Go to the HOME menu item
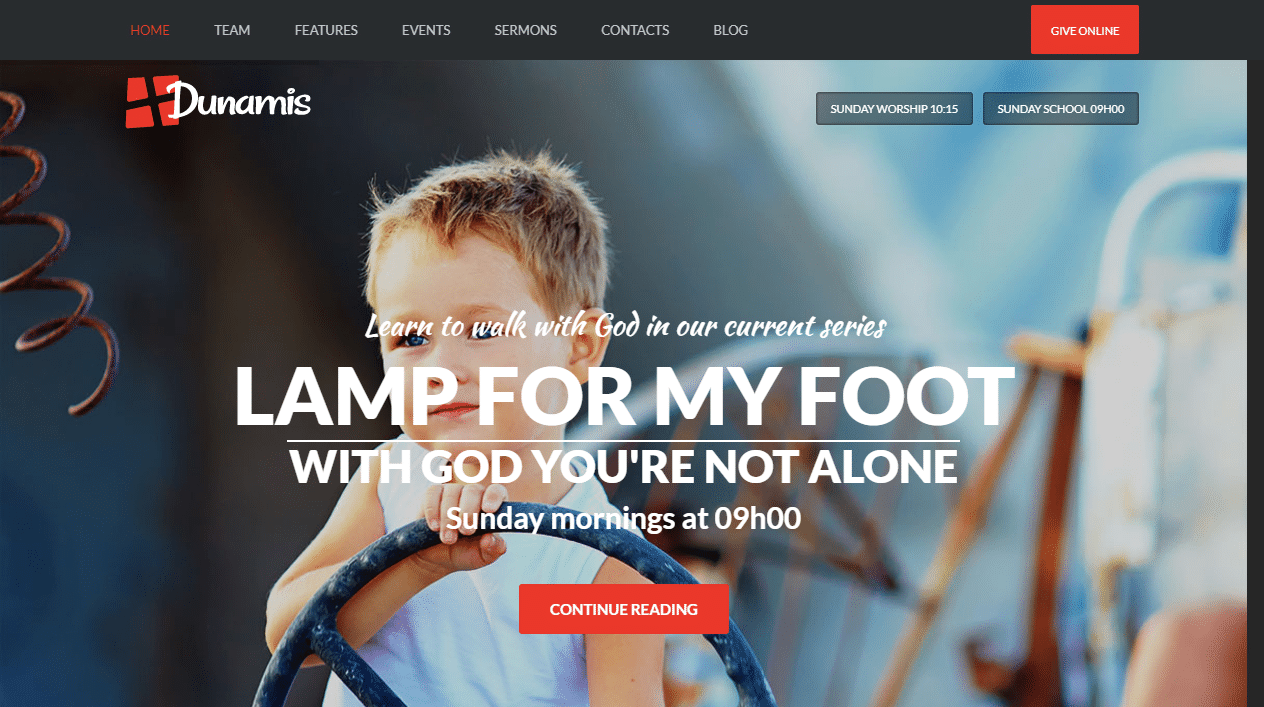This screenshot has width=1264, height=707. 150,30
